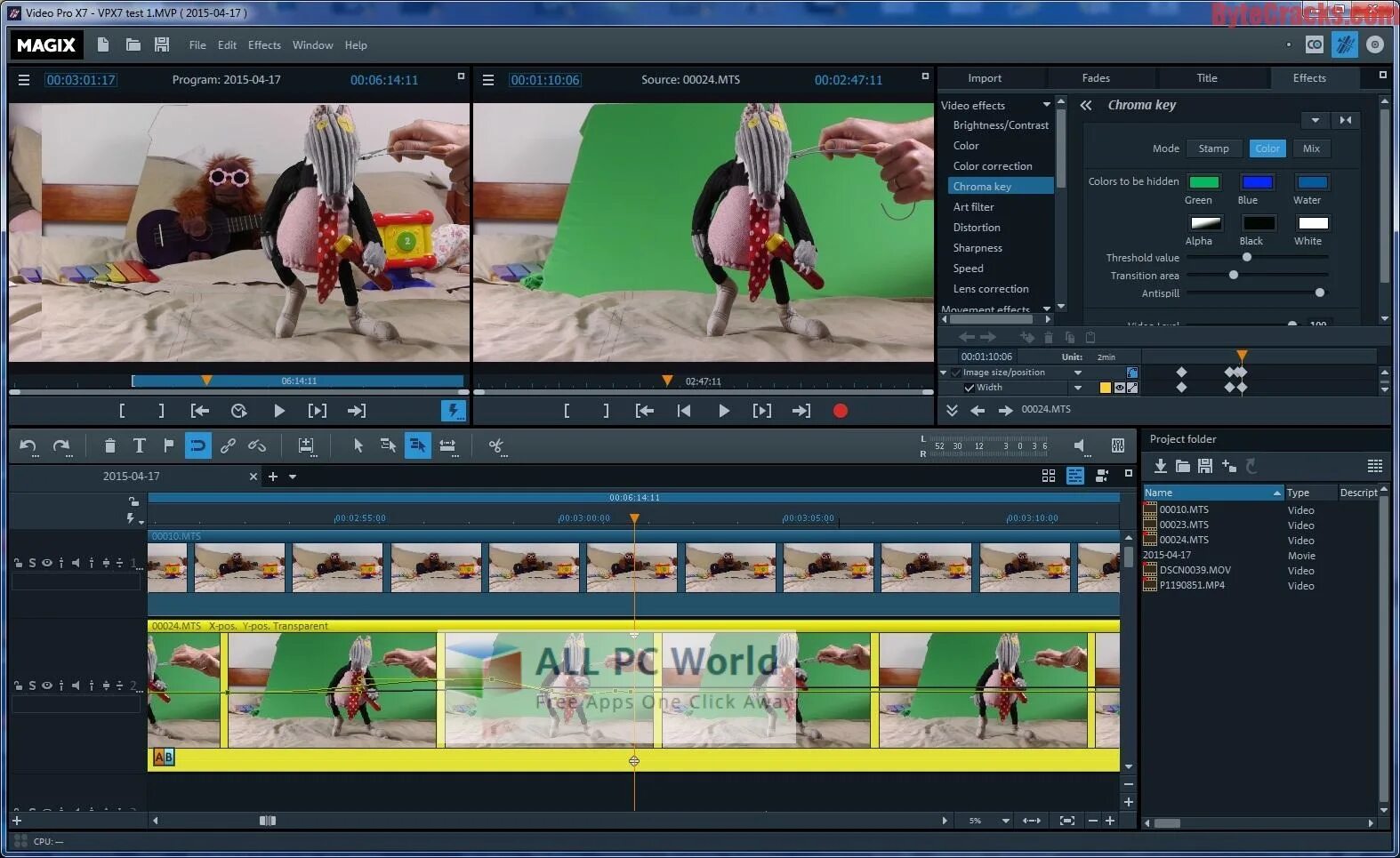Click the link/group objects icon
The image size is (1400, 858).
[228, 446]
